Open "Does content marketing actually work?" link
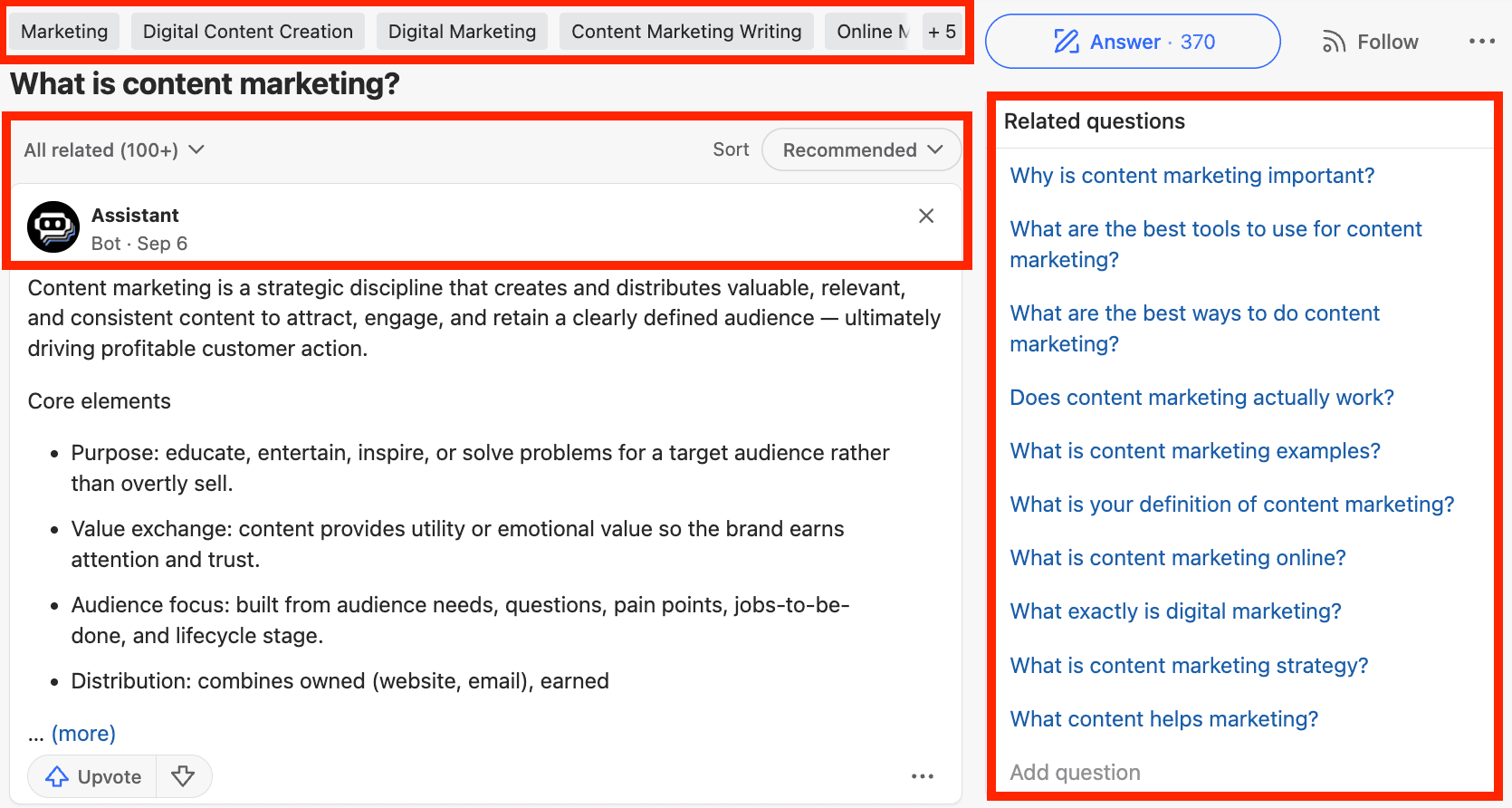Viewport: 1512px width, 808px height. pyautogui.click(x=1201, y=398)
